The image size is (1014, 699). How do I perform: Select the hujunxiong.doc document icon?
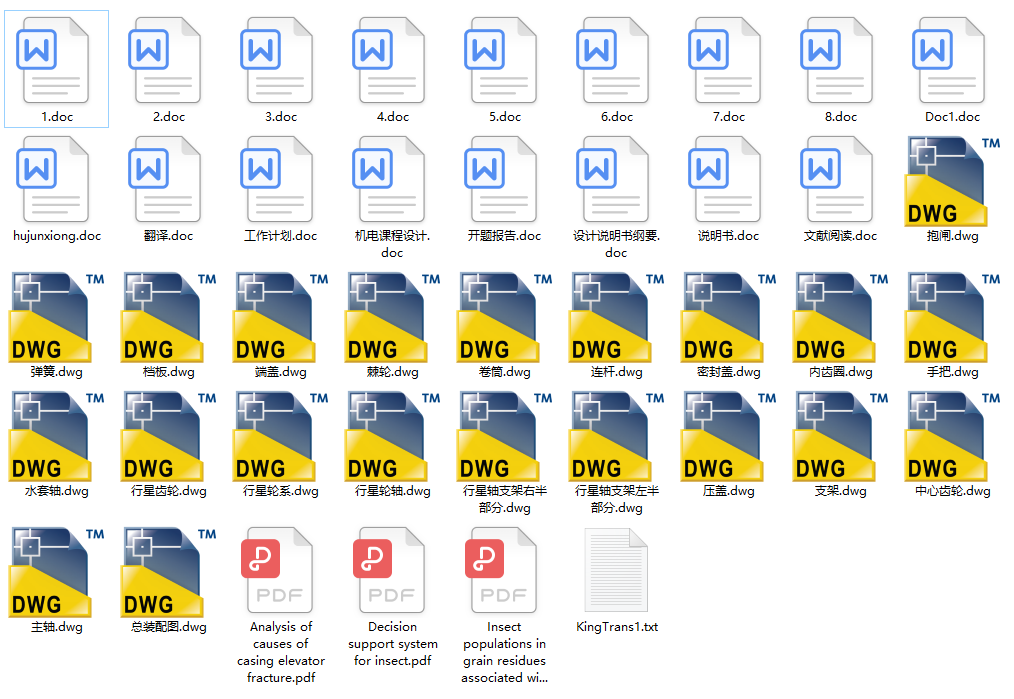point(56,180)
